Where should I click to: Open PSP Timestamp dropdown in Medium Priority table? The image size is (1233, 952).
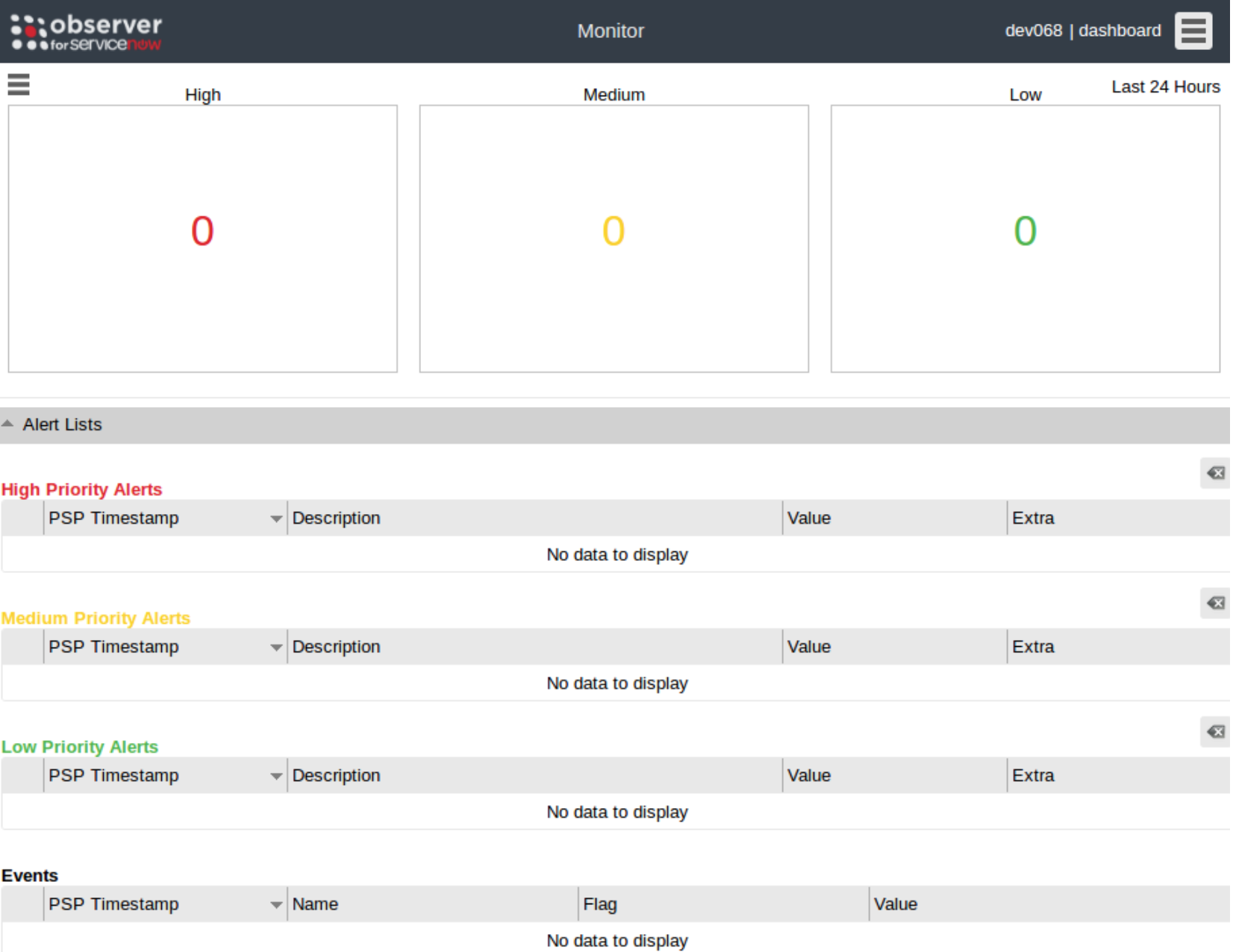(275, 648)
